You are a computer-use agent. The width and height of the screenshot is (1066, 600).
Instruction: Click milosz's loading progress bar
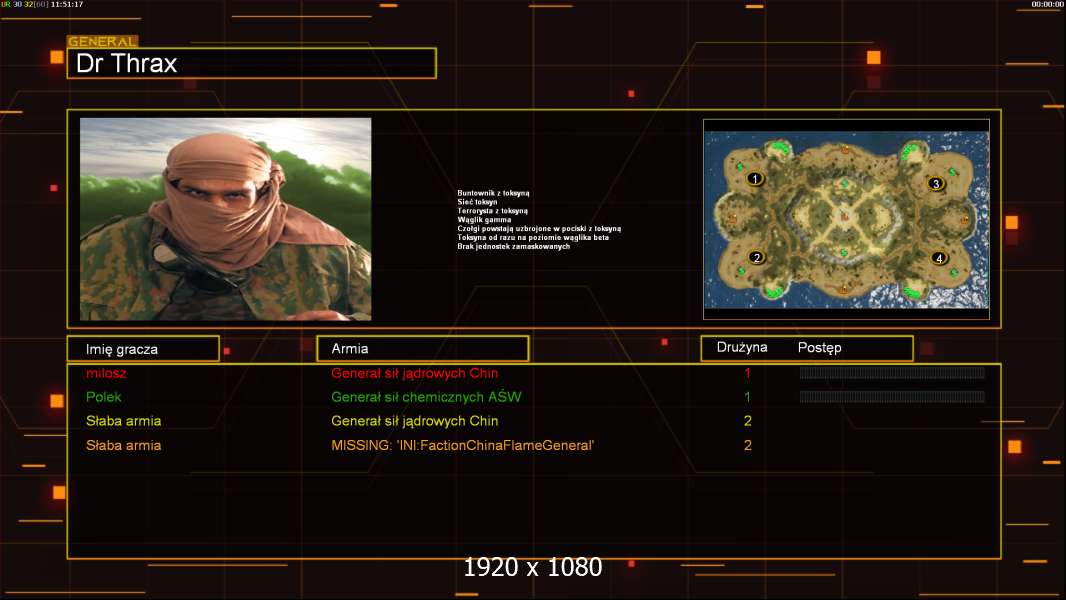click(892, 372)
